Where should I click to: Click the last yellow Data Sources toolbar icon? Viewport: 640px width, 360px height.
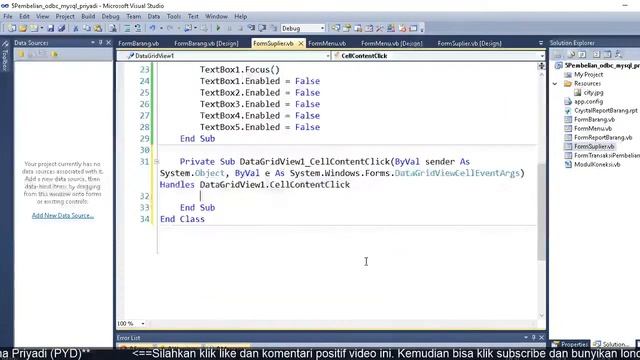54,54
